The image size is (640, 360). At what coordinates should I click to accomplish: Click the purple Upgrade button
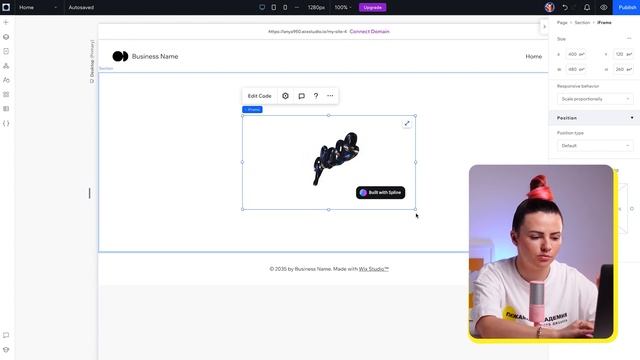click(x=373, y=7)
